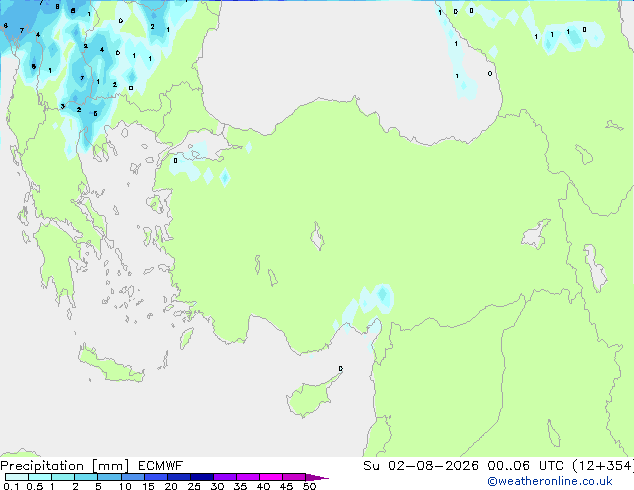Click the 35 legend scale label
This screenshot has width=634, height=490.
(x=240, y=486)
